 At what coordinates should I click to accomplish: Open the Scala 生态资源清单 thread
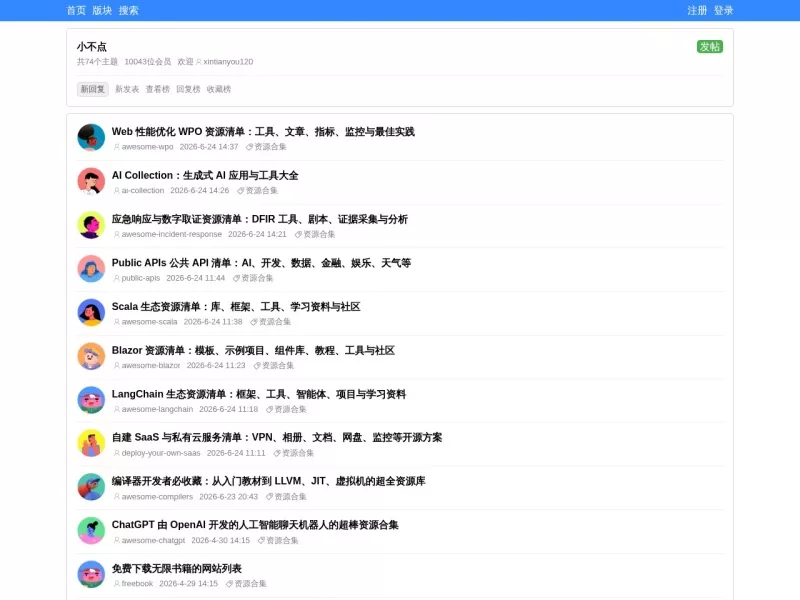point(236,307)
